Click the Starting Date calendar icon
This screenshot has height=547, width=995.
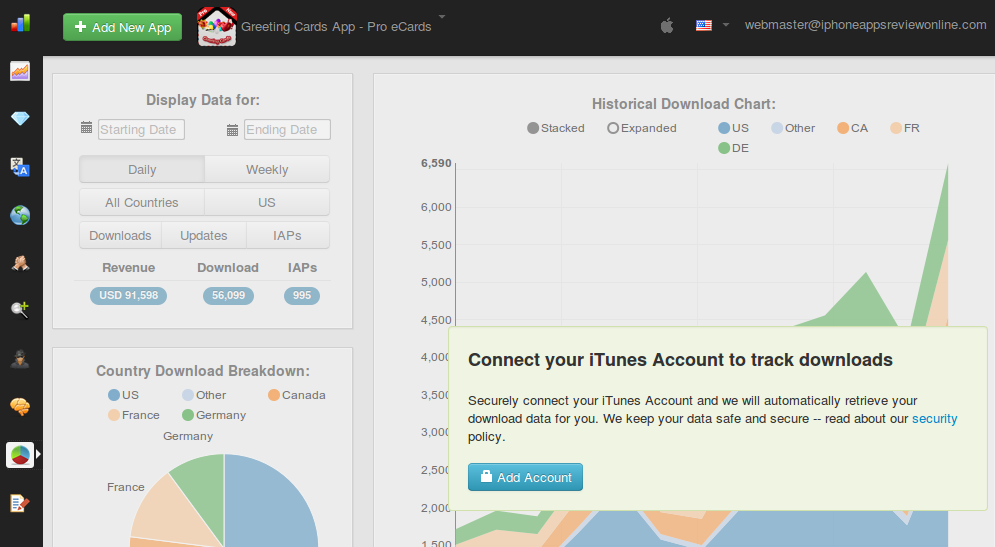87,128
